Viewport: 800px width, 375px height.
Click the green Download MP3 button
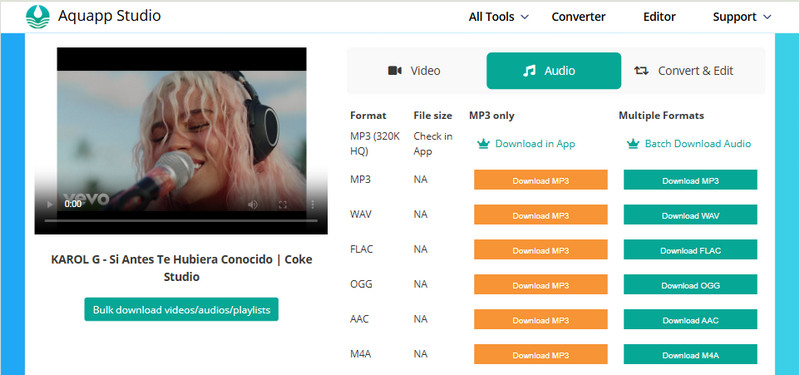690,180
